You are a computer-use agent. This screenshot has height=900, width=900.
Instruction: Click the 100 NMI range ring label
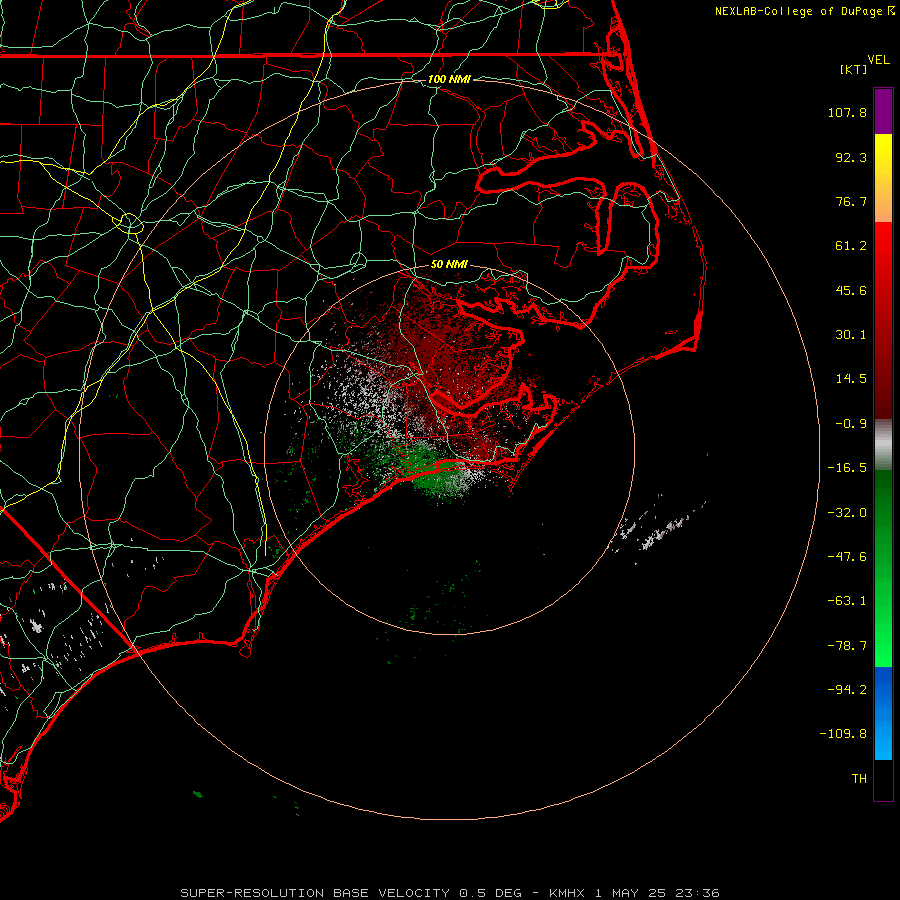449,79
